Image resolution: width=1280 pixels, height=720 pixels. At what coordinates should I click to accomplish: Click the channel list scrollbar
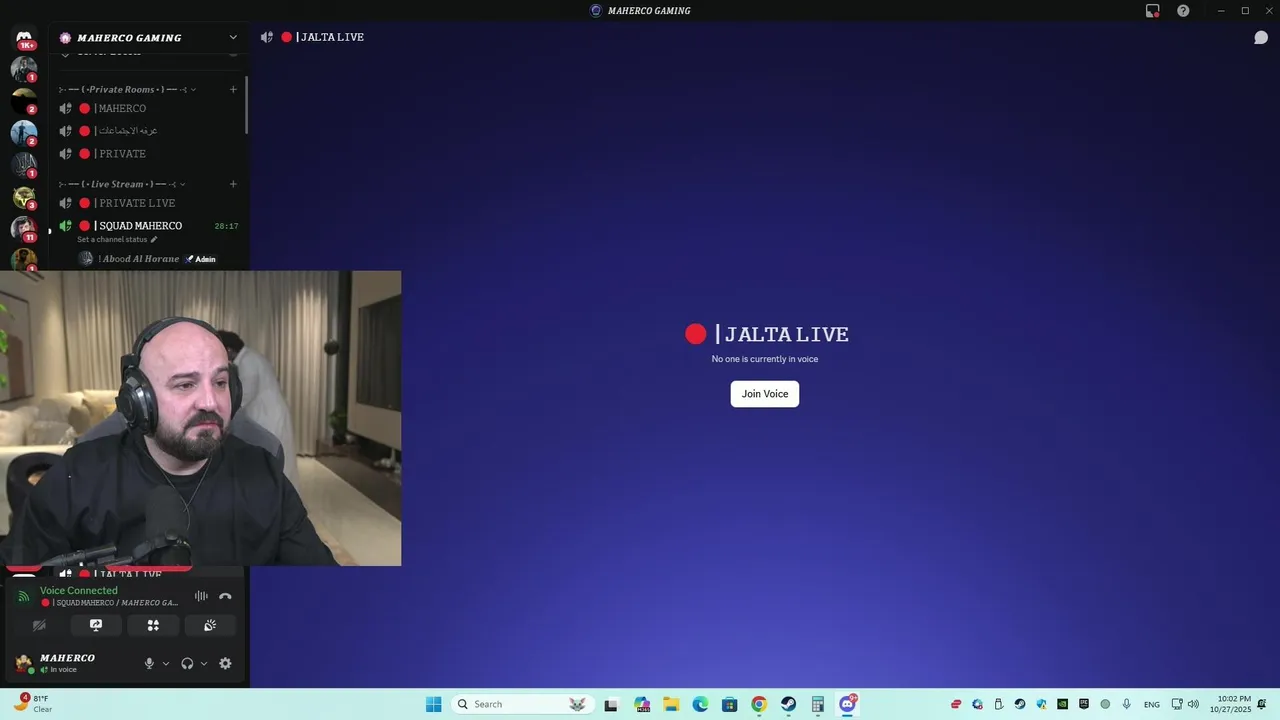coord(246,105)
